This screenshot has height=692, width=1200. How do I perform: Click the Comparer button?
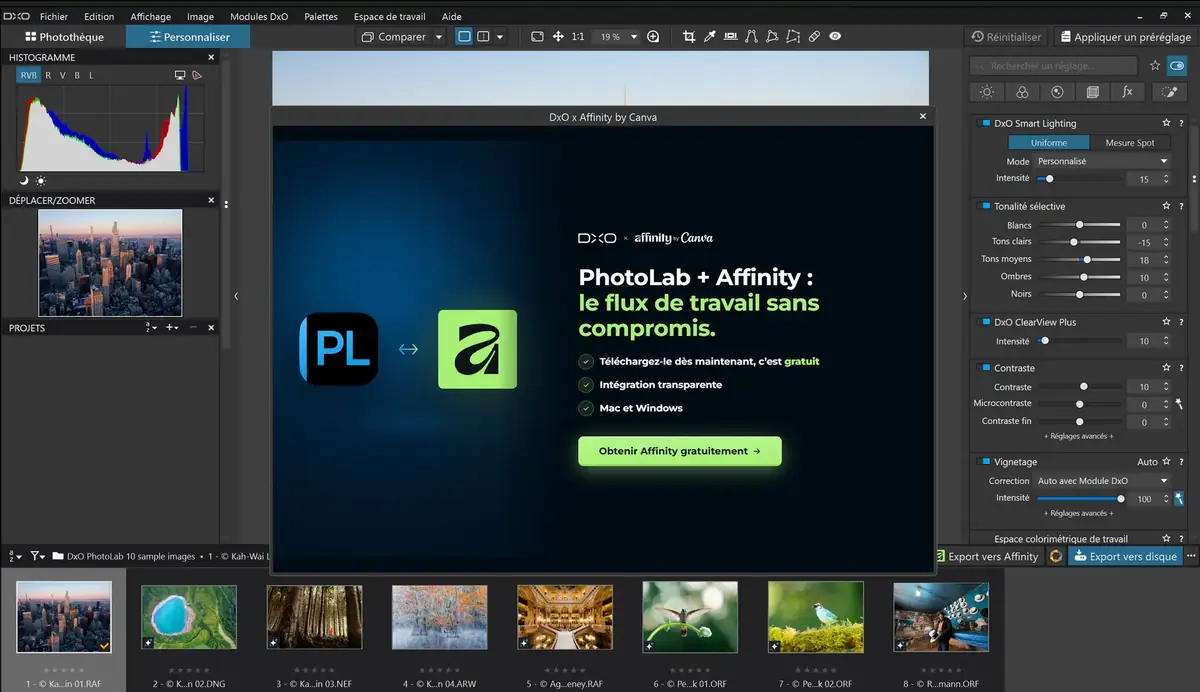393,37
